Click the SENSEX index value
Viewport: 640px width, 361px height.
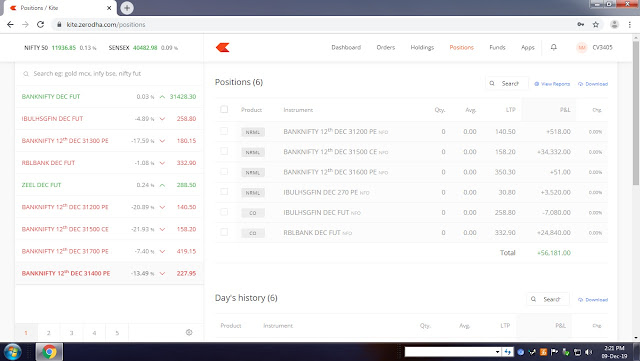(145, 48)
